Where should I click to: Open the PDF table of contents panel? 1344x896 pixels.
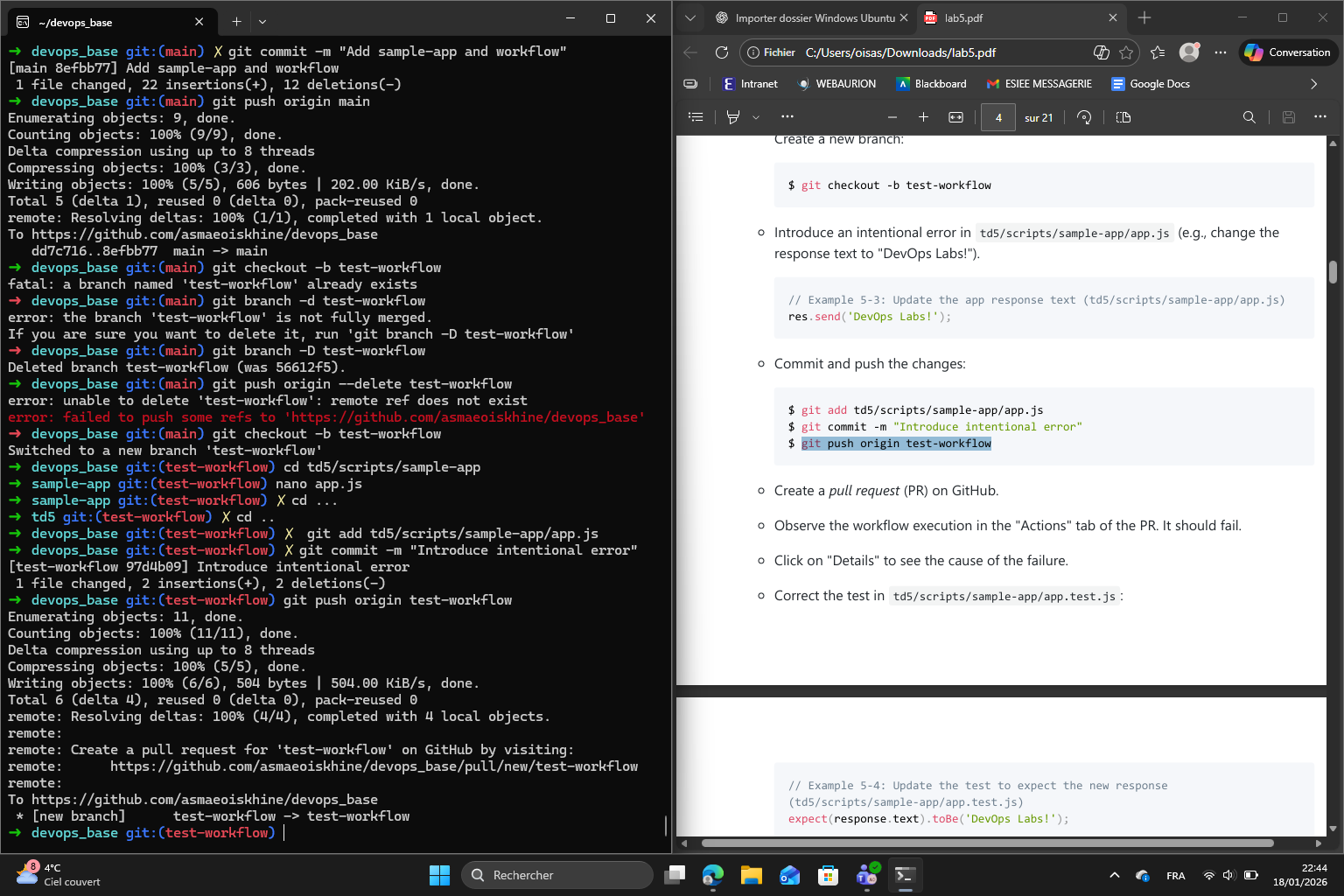coord(696,116)
